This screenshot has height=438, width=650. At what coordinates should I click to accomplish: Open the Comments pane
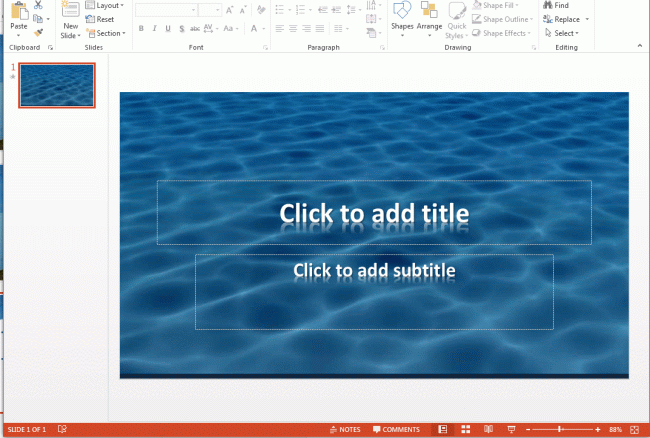[396, 429]
